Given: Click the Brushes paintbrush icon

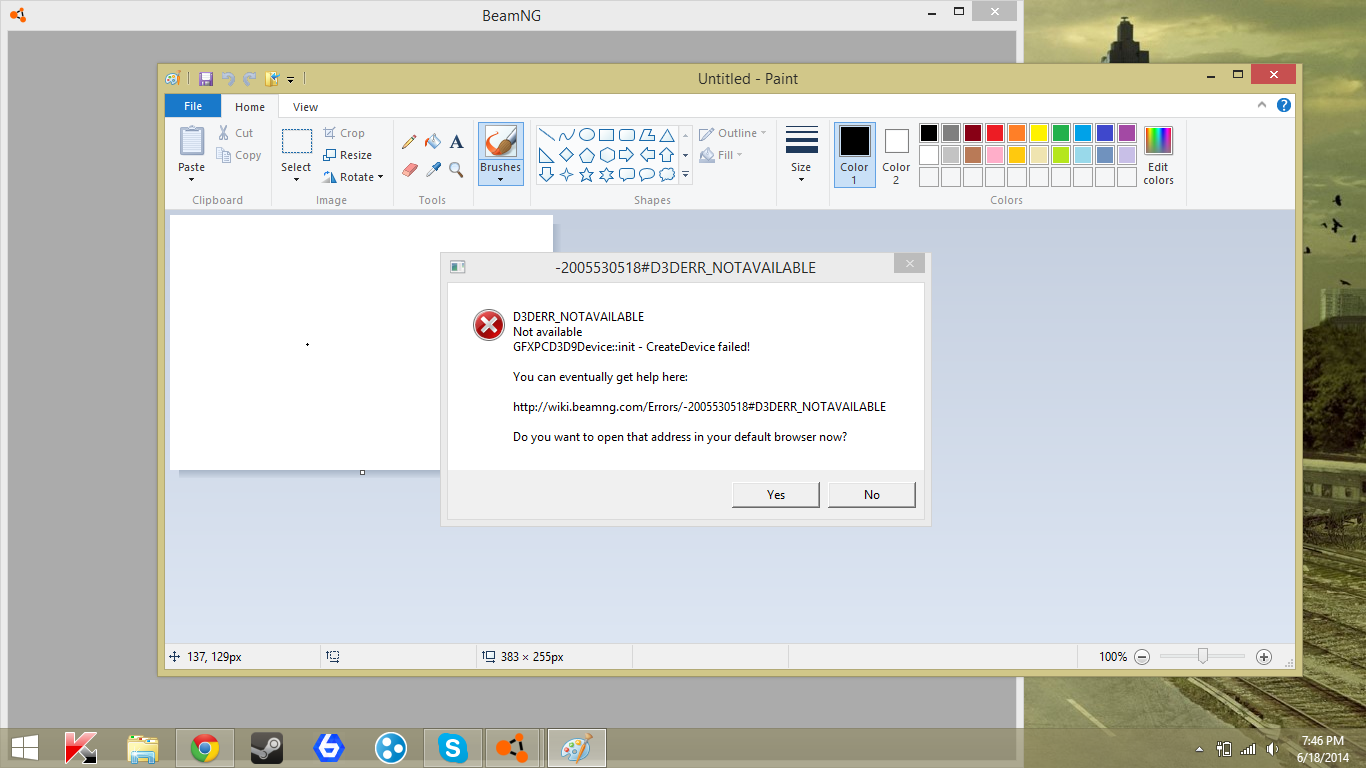Looking at the screenshot, I should 500,141.
